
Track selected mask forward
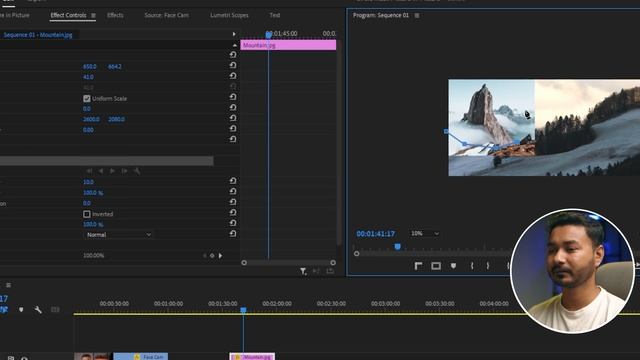point(112,171)
